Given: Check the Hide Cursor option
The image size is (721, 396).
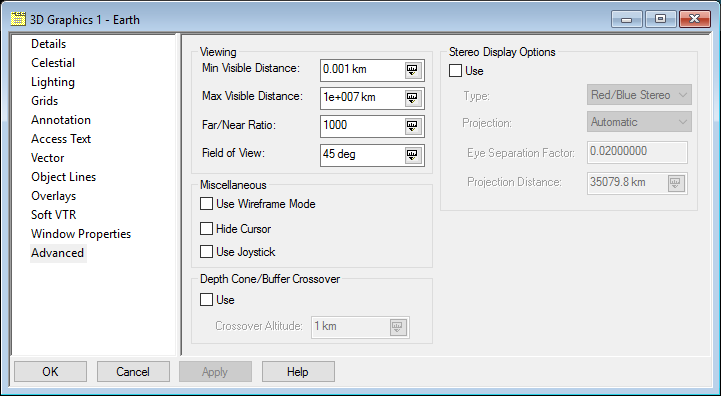Looking at the screenshot, I should tap(206, 229).
